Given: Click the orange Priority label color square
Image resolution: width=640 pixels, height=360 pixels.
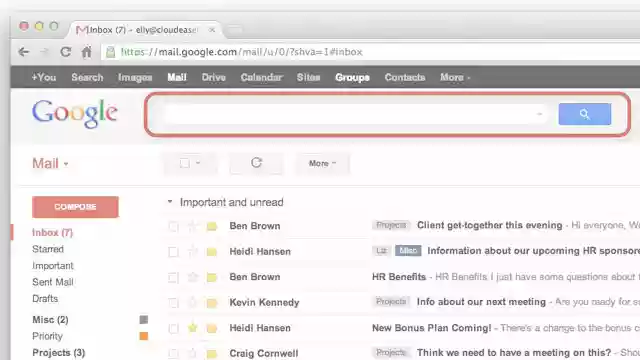Looking at the screenshot, I should (144, 336).
